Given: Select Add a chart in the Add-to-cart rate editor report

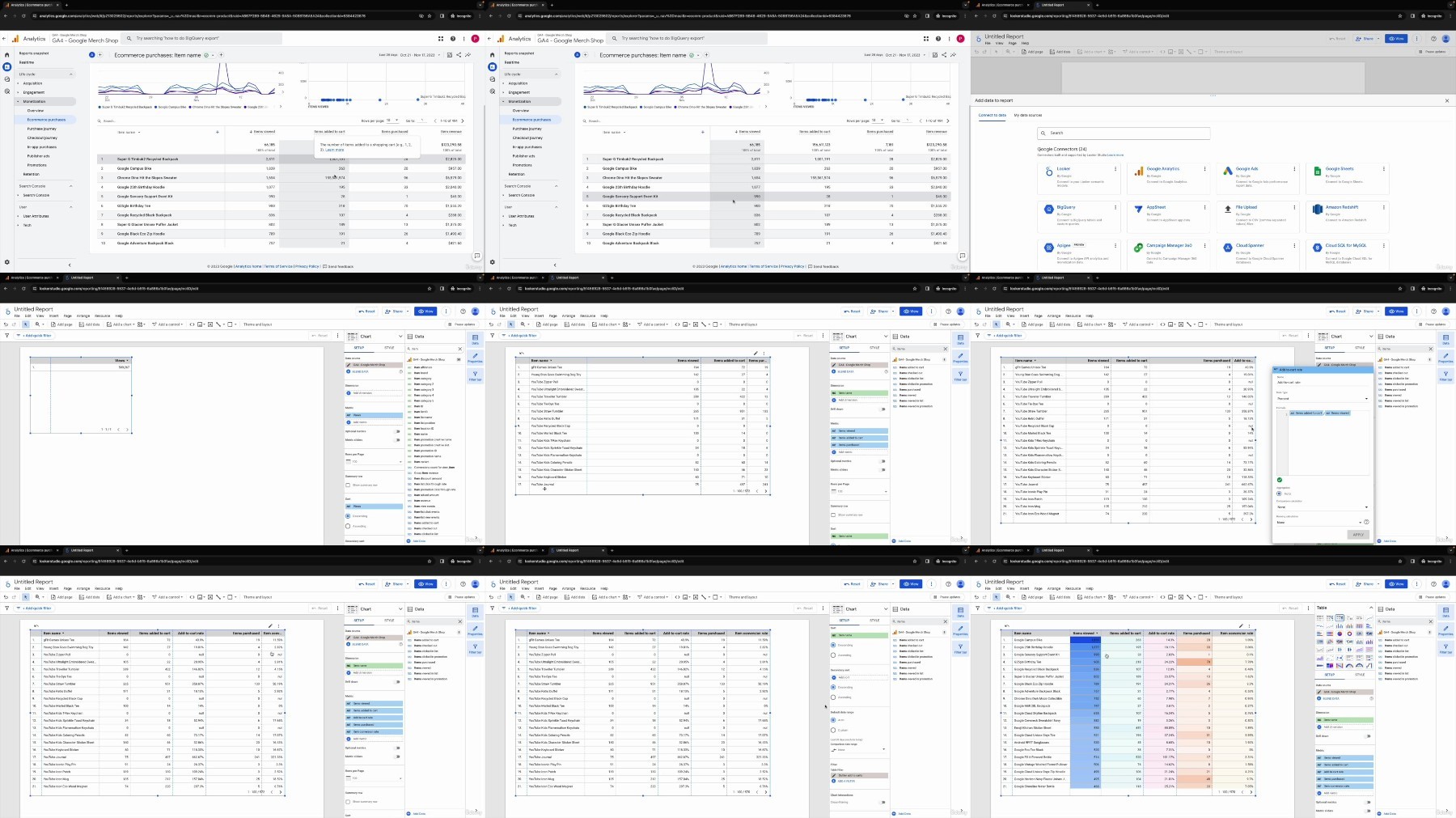Looking at the screenshot, I should tap(1091, 324).
